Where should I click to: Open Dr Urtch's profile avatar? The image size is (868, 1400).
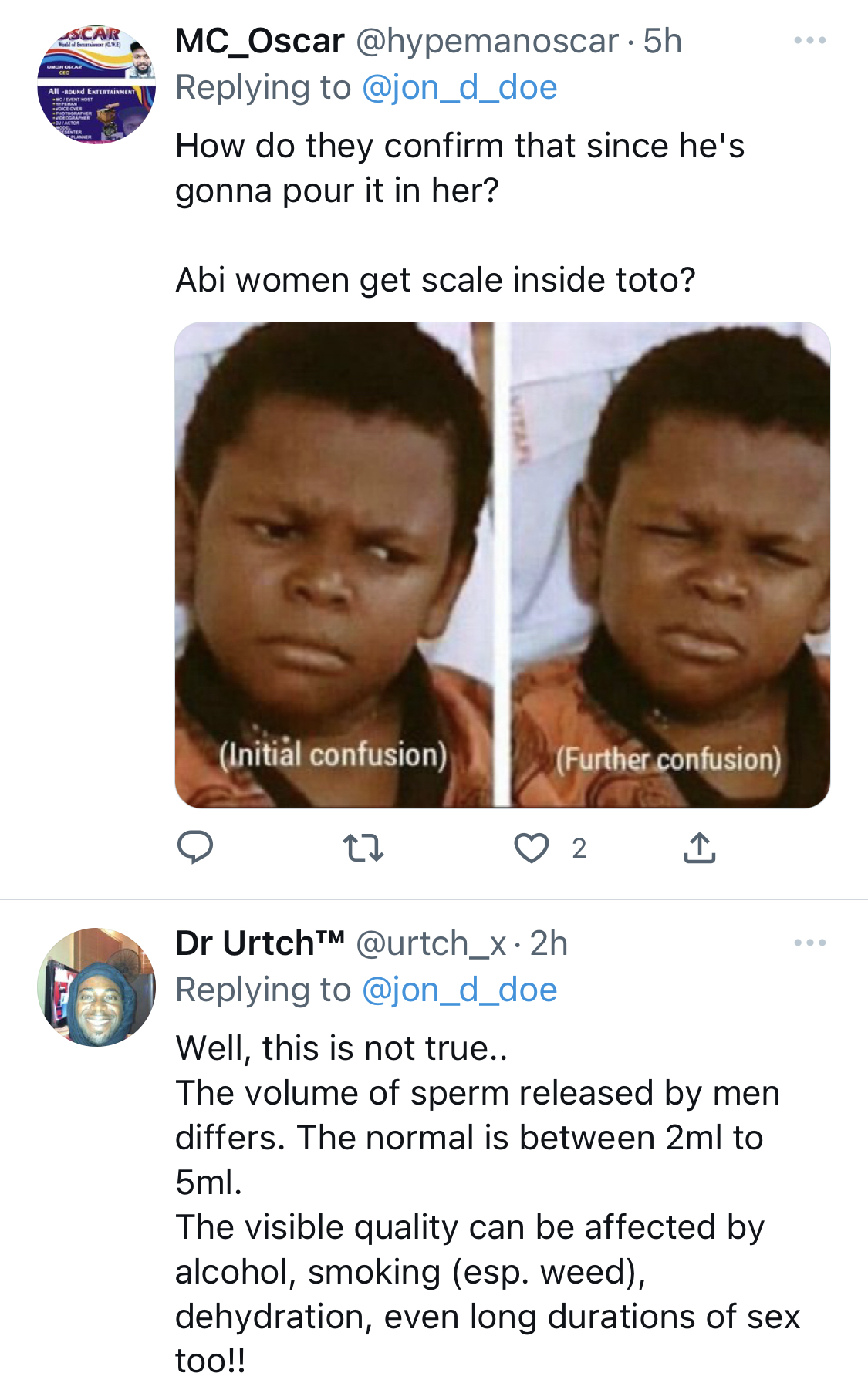[x=96, y=987]
